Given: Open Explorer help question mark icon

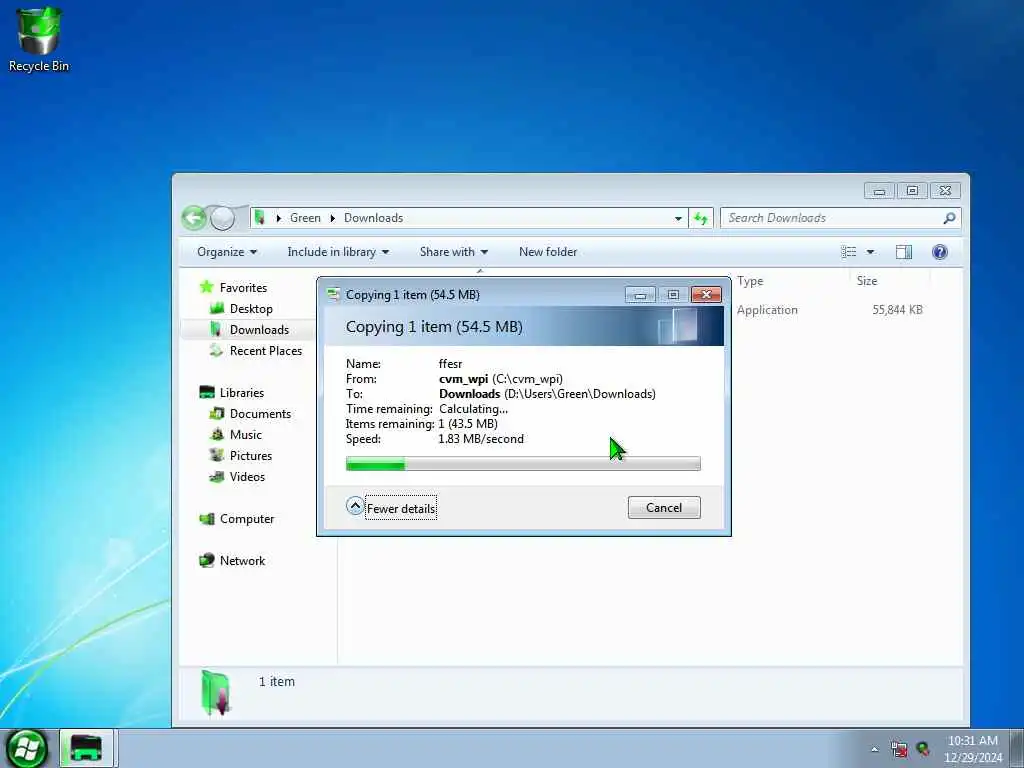Looking at the screenshot, I should 940,252.
